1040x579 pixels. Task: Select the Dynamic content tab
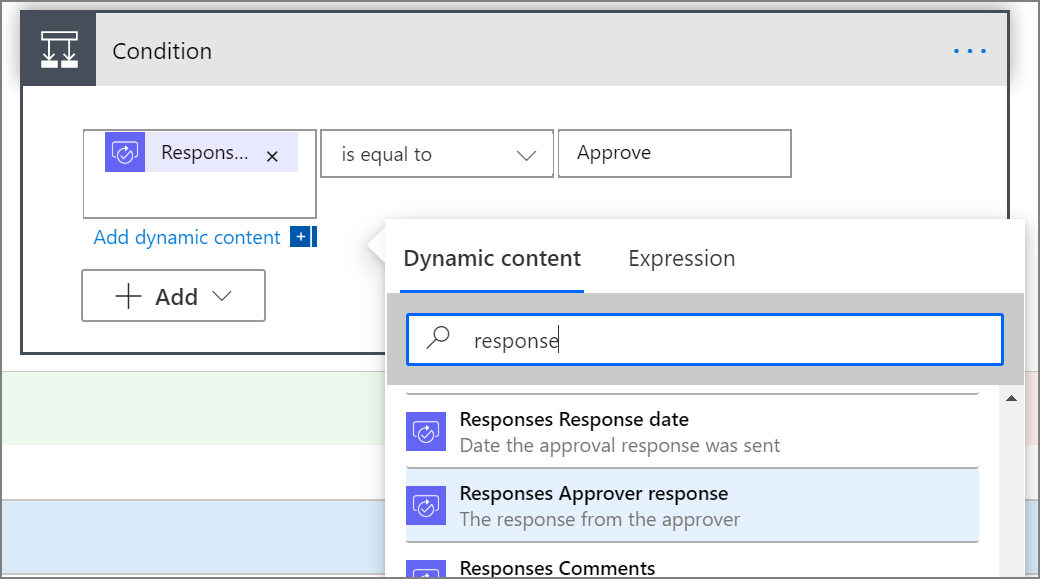click(492, 258)
